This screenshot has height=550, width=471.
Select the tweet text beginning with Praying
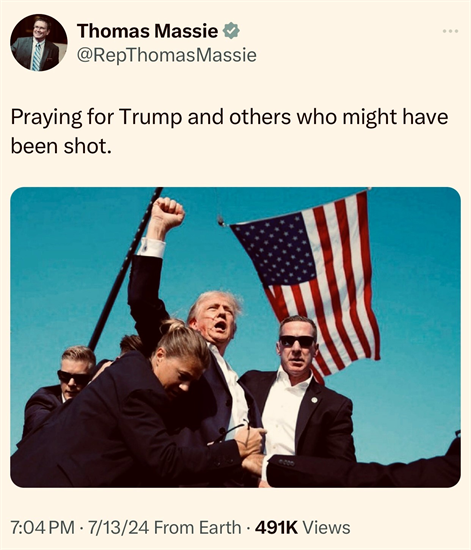(229, 131)
